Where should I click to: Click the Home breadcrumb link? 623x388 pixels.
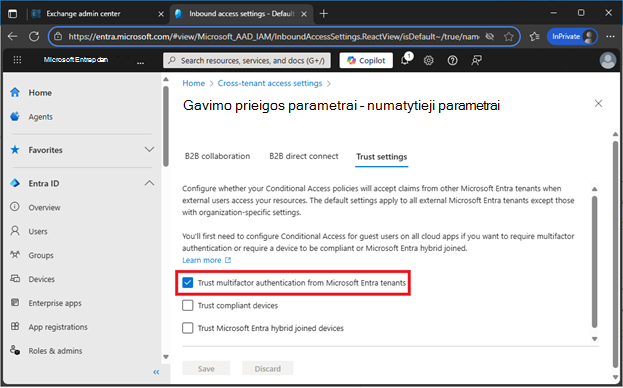[193, 83]
